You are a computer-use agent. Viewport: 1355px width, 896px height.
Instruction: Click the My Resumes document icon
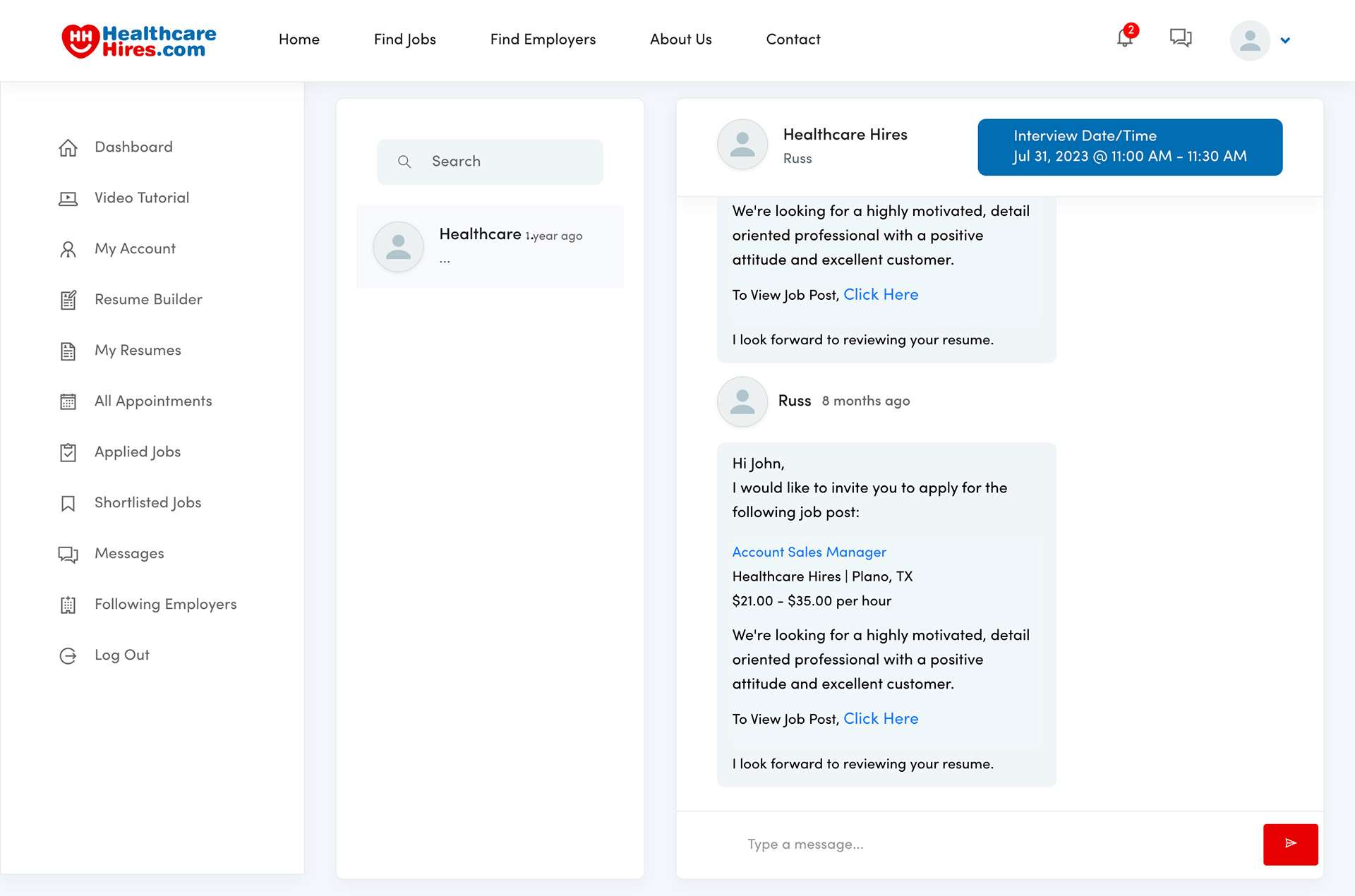click(x=68, y=351)
